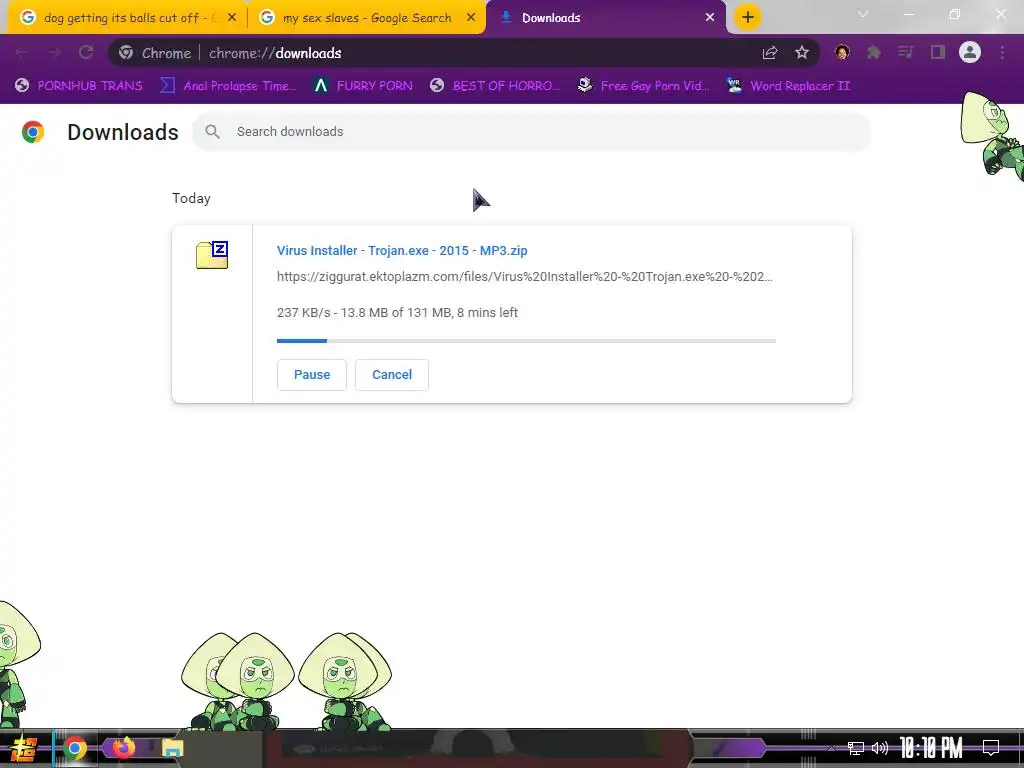Click the browser forward arrow
This screenshot has height=768, width=1024.
pyautogui.click(x=54, y=53)
